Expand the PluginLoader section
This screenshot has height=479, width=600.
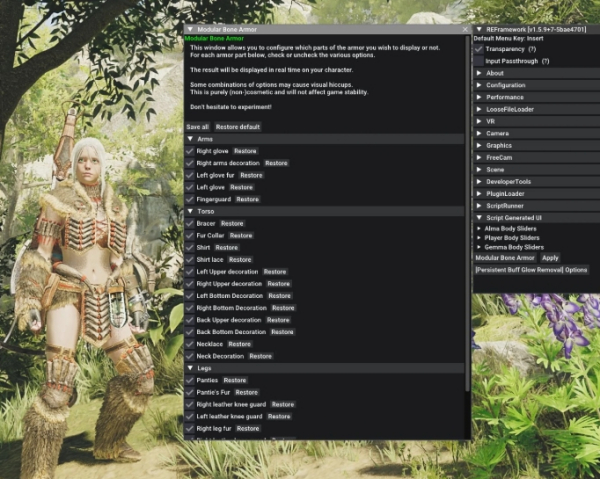tap(537, 194)
